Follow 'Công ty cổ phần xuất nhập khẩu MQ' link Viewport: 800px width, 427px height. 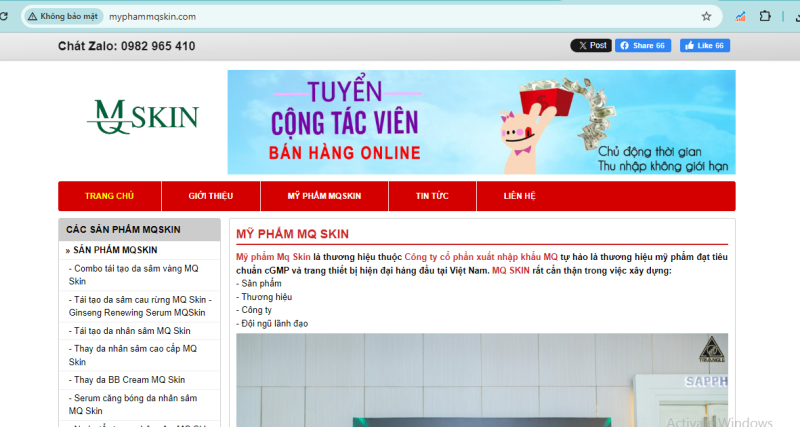point(481,257)
